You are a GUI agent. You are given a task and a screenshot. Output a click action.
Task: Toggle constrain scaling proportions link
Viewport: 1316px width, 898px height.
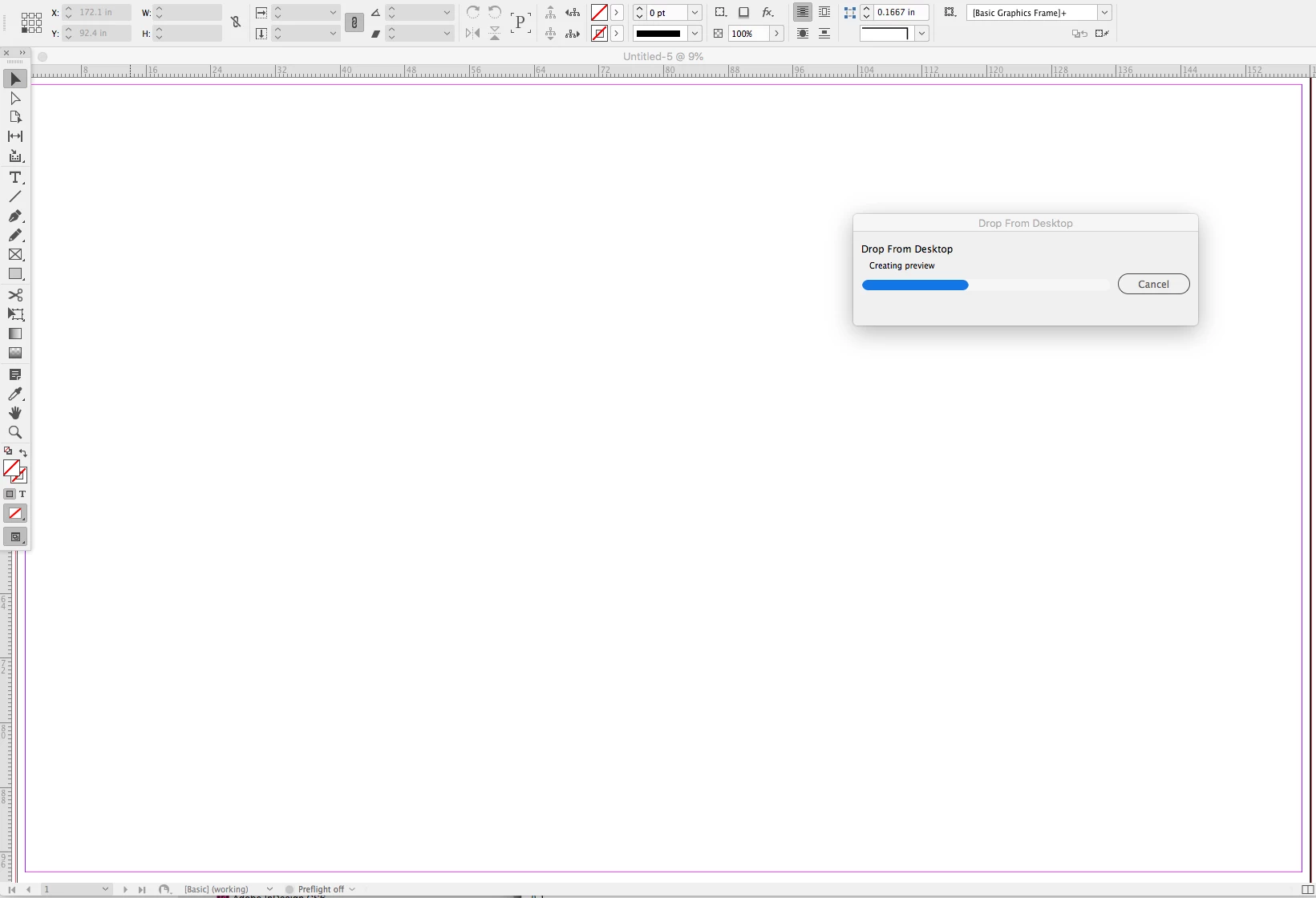pyautogui.click(x=354, y=22)
